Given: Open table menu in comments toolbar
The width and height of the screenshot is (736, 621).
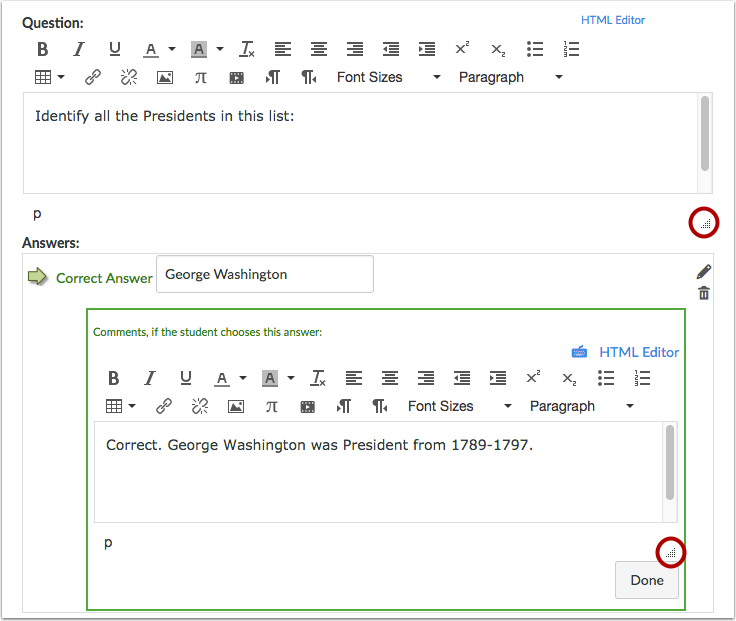Looking at the screenshot, I should (x=120, y=406).
